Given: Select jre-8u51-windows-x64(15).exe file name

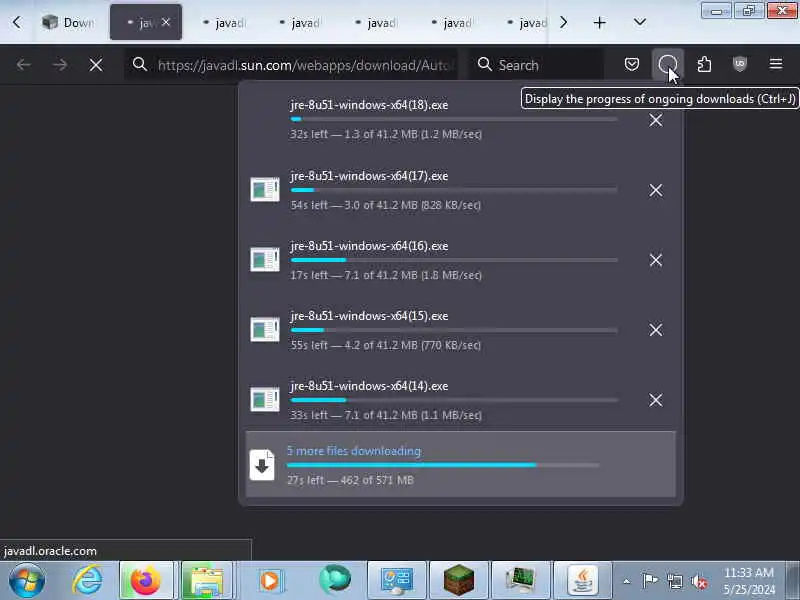Looking at the screenshot, I should point(369,316).
